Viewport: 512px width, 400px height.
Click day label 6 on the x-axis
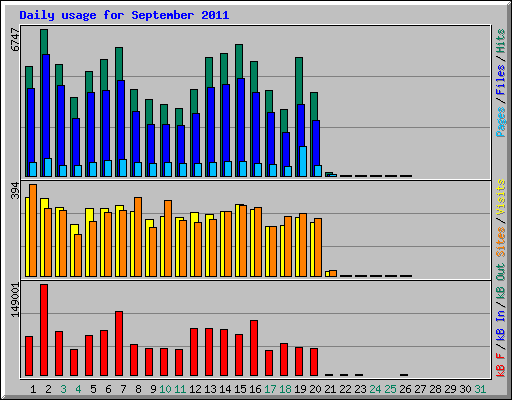[x=108, y=389]
